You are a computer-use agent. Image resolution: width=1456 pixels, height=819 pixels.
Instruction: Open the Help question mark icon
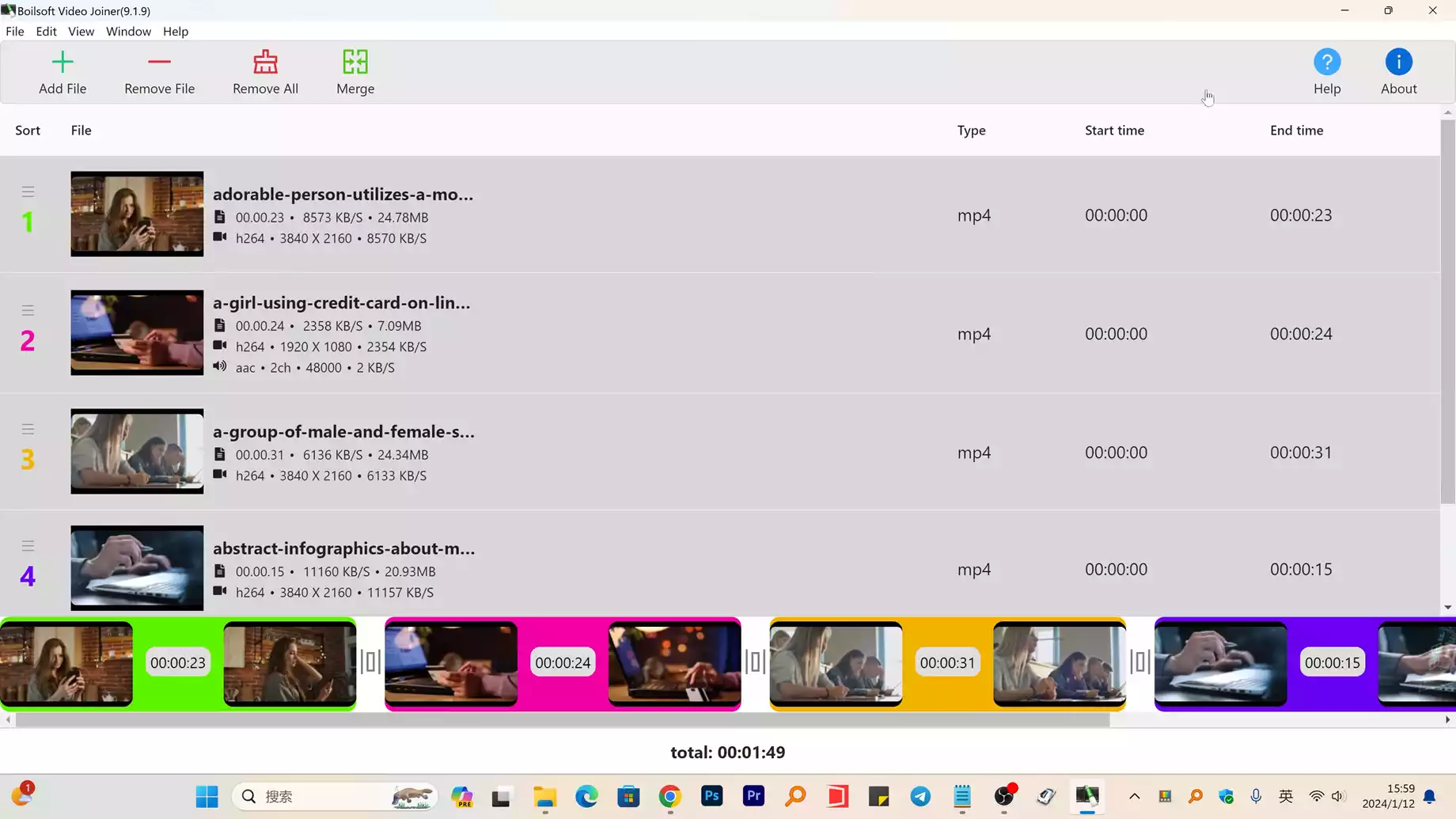(1327, 62)
